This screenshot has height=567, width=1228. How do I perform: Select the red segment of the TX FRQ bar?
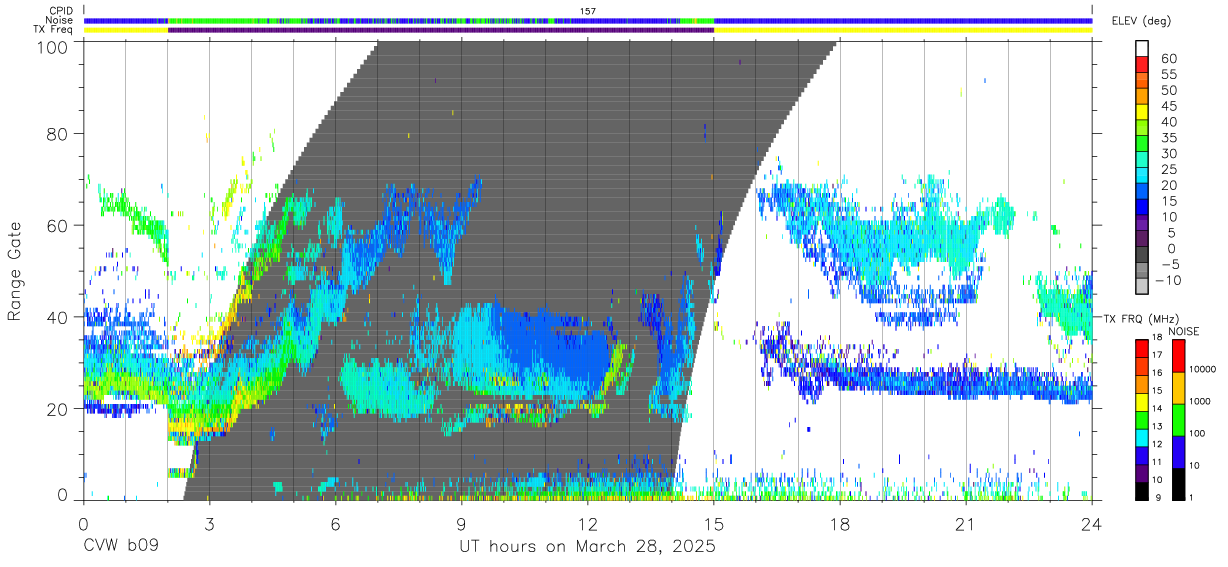pos(1142,349)
